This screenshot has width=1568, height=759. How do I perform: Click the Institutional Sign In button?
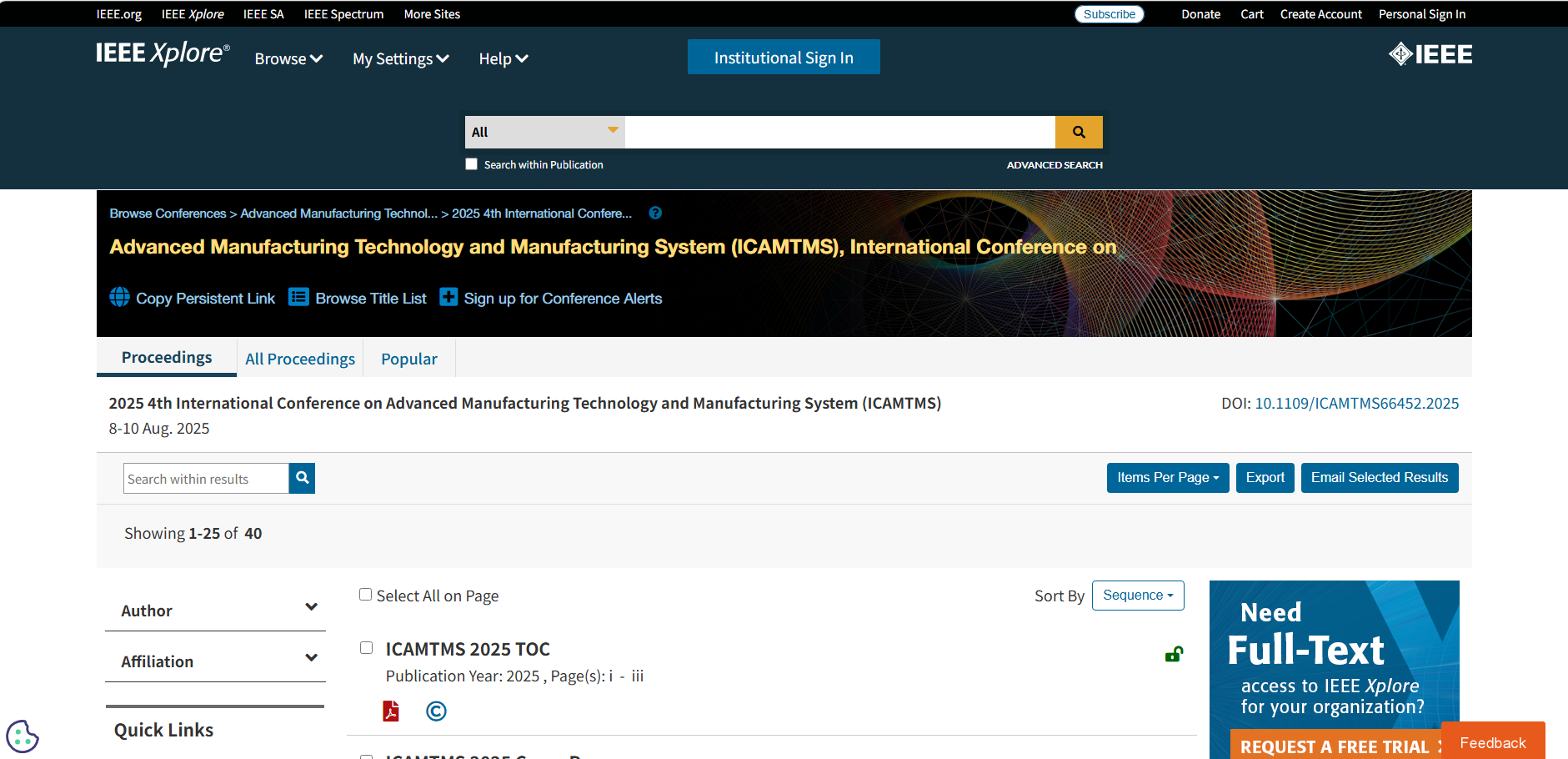(783, 58)
